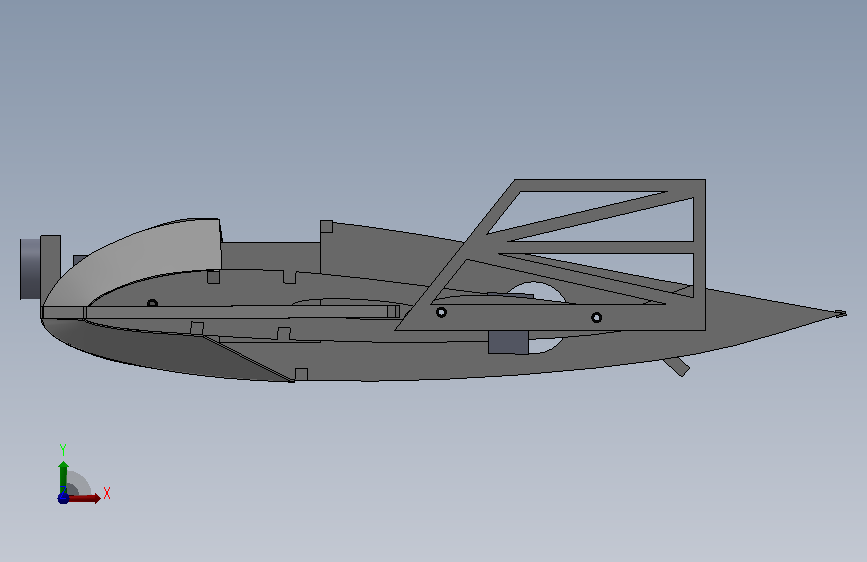867x562 pixels.
Task: Select the small skid under the tail
Action: tap(677, 366)
